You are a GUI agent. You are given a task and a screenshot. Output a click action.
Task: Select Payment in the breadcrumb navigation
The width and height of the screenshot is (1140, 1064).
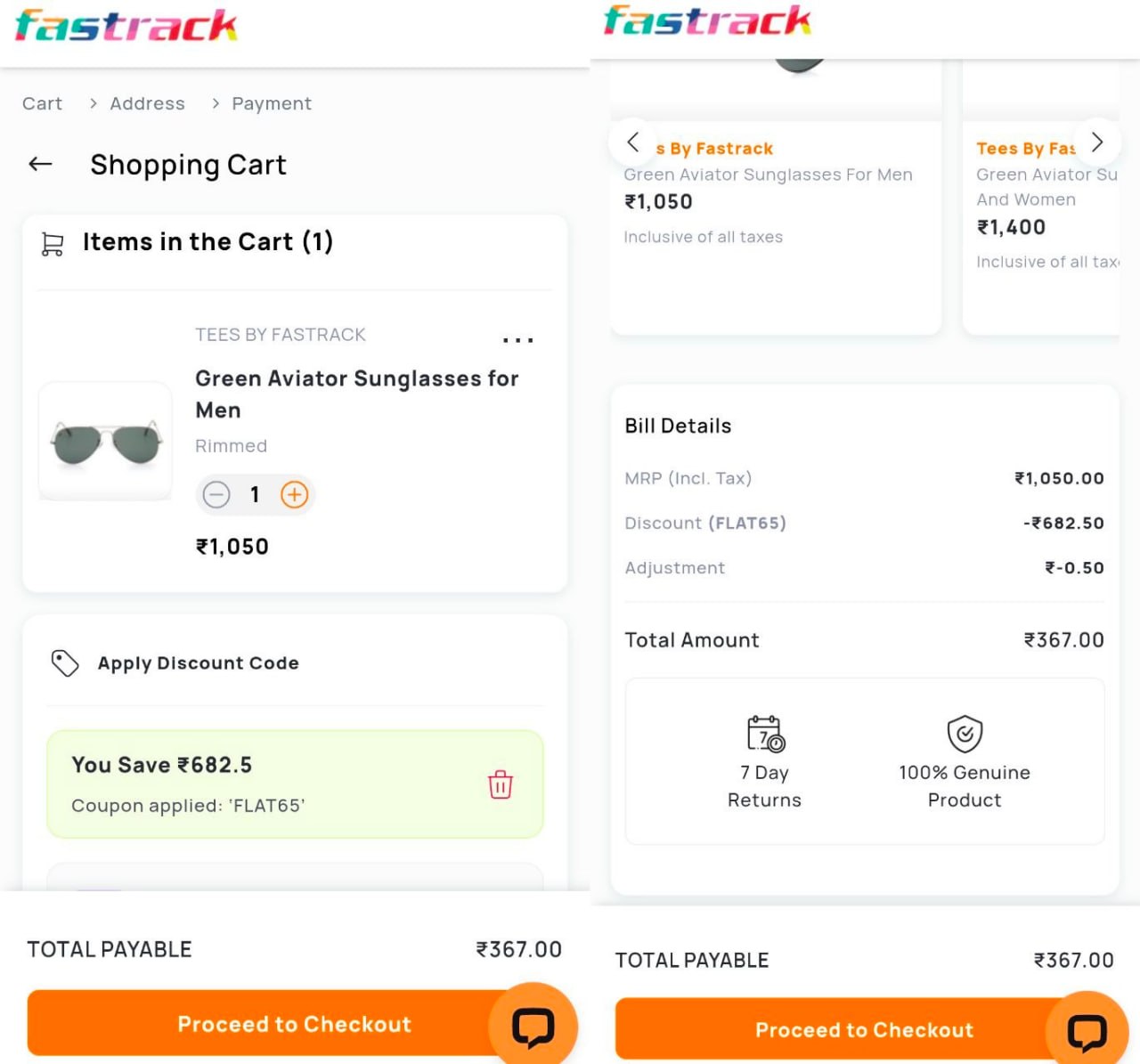272,103
